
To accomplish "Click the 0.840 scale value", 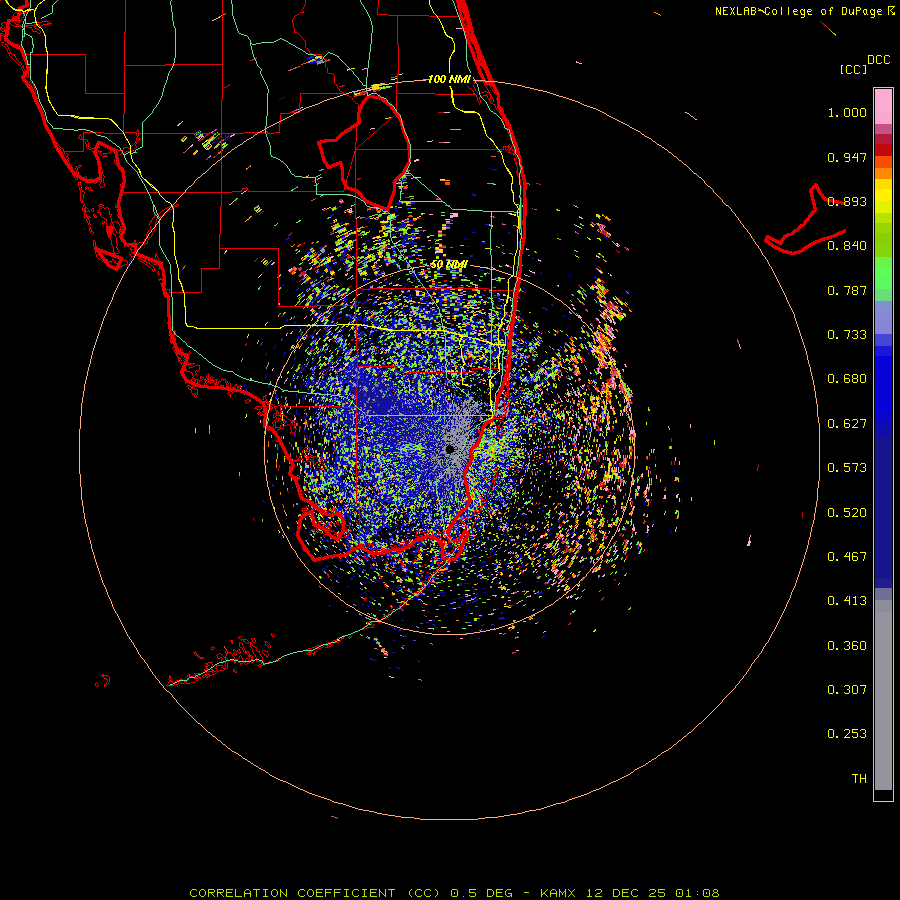I will click(x=847, y=246).
